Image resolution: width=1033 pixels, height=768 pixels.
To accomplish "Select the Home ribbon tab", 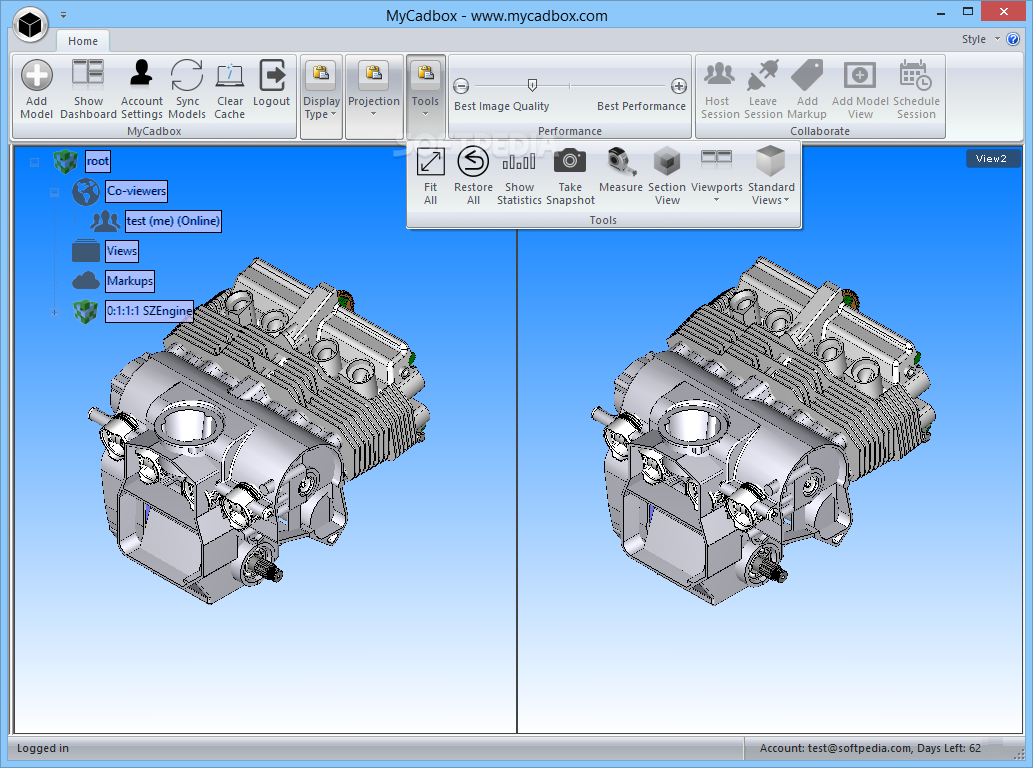I will (x=83, y=41).
